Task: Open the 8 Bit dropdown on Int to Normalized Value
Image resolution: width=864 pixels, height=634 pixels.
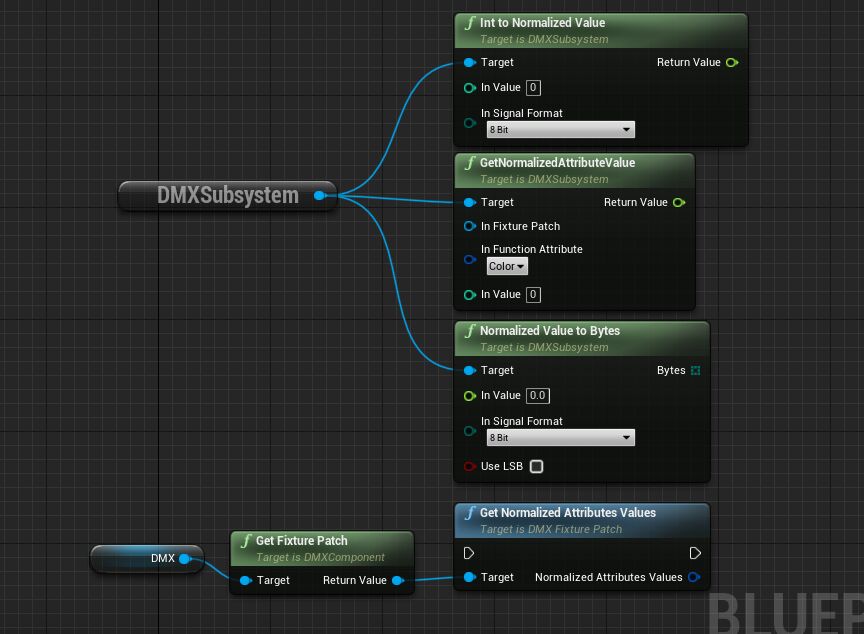Action: click(x=560, y=129)
